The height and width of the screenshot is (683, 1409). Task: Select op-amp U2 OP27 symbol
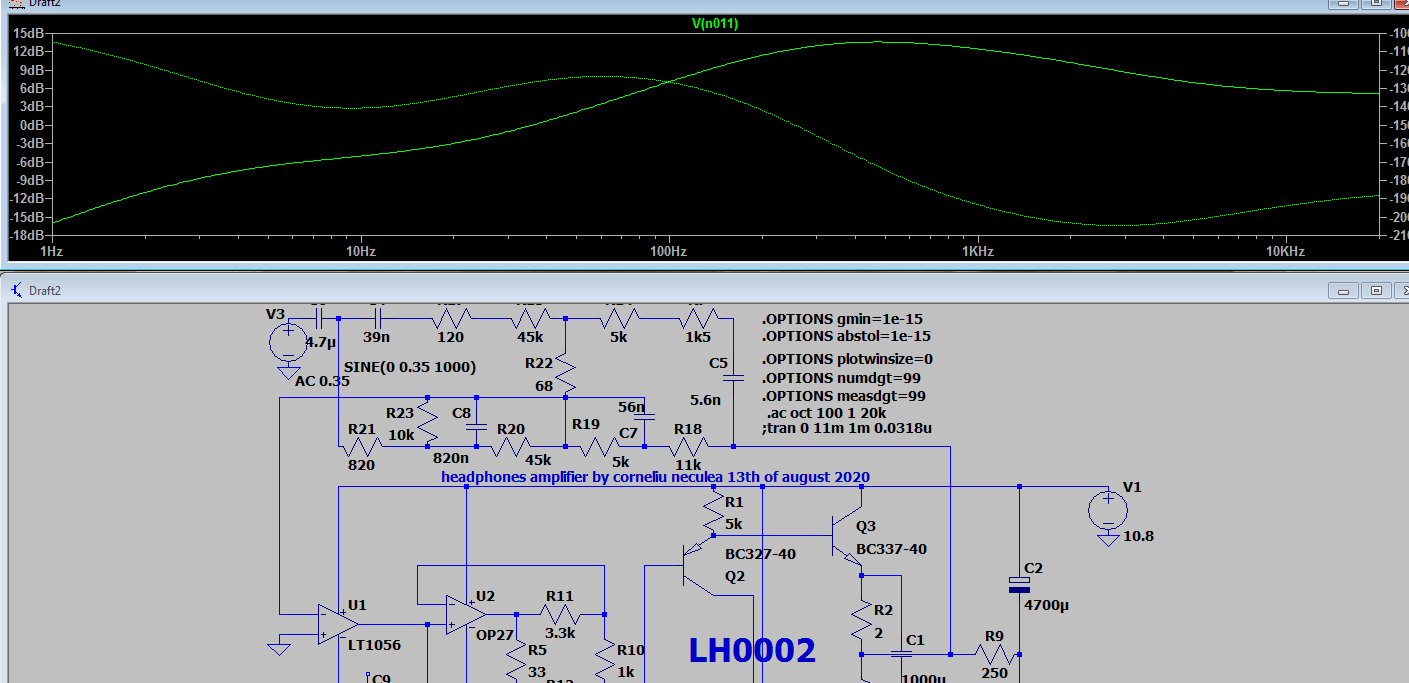coord(468,615)
